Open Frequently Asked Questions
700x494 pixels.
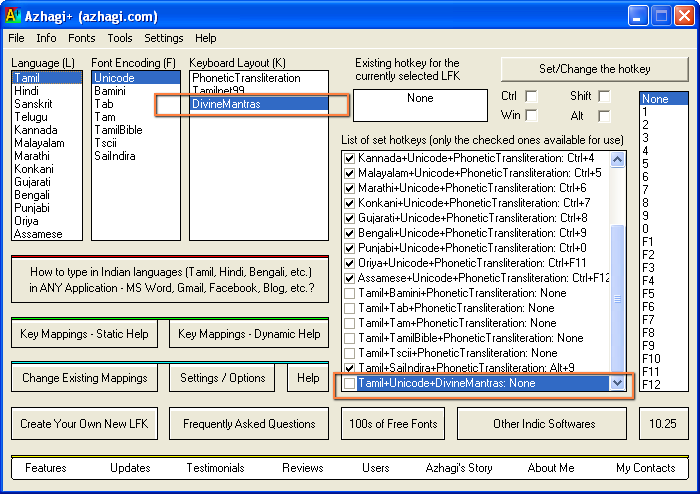[249, 423]
